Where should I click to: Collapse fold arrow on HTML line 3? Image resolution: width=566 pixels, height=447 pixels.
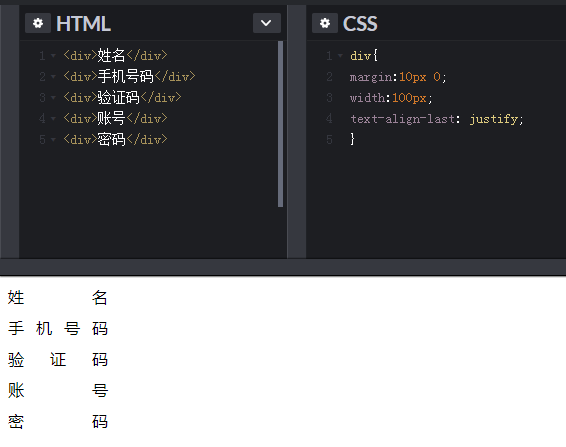click(x=53, y=98)
